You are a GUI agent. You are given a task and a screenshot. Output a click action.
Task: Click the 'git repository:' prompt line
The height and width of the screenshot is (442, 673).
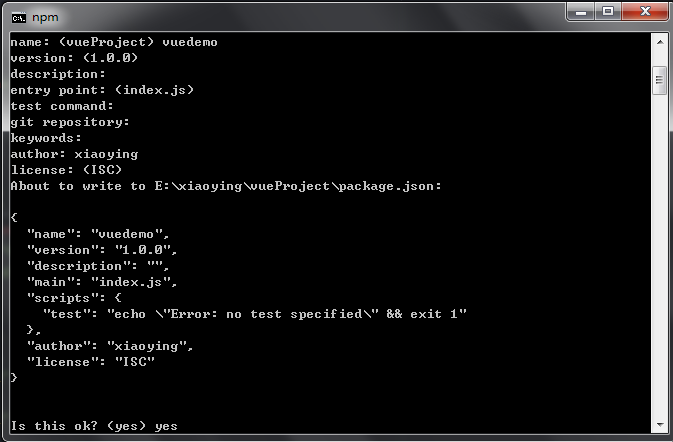pos(70,122)
